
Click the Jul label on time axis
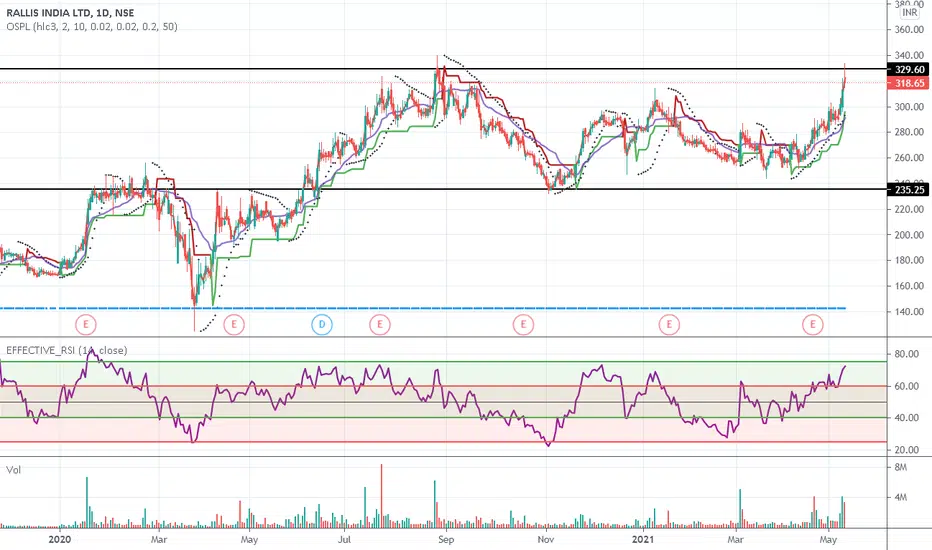pos(344,539)
